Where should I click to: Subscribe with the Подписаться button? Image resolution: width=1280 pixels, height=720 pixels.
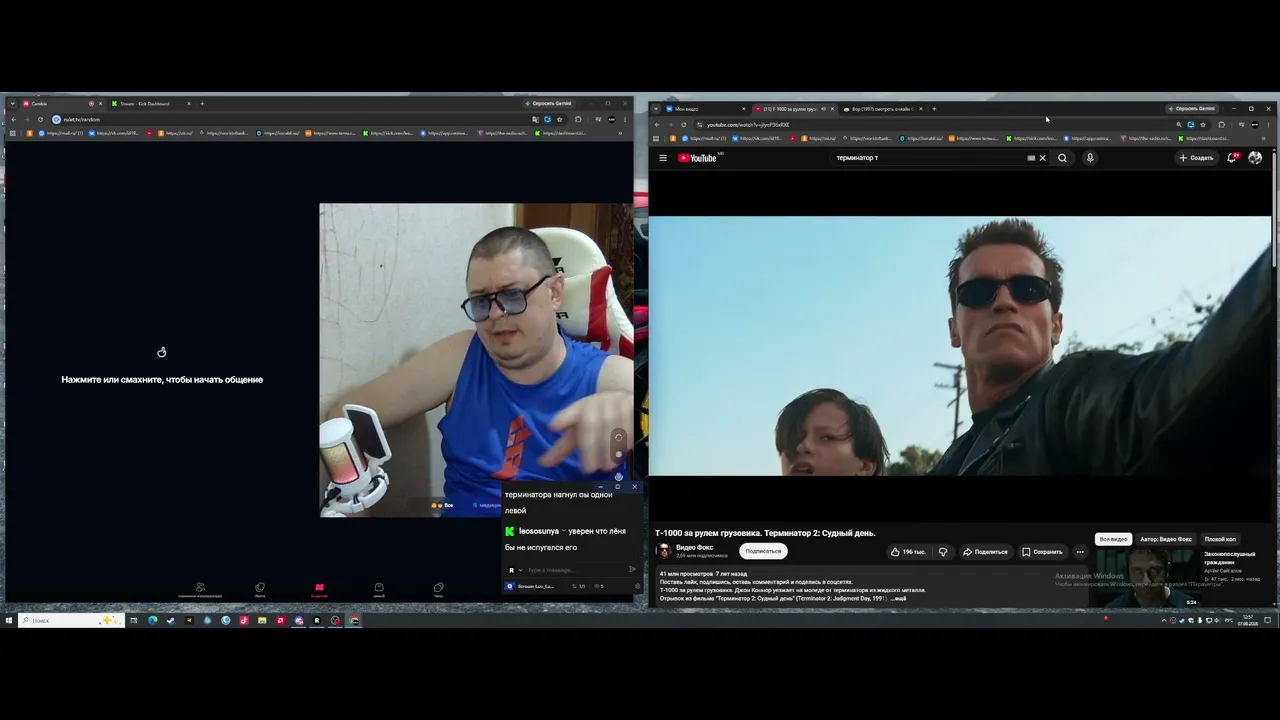click(763, 551)
